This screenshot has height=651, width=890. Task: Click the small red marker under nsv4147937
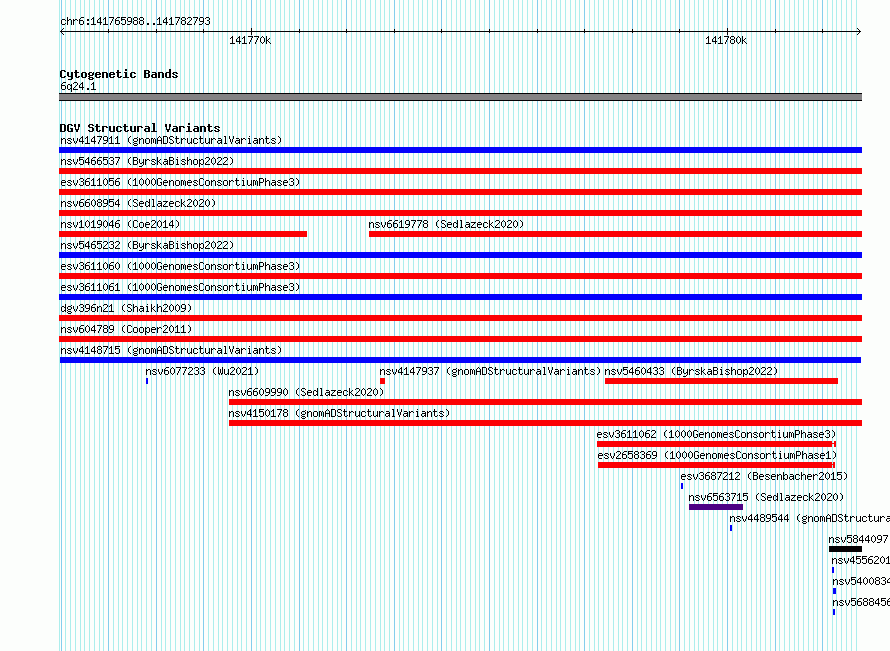[383, 381]
